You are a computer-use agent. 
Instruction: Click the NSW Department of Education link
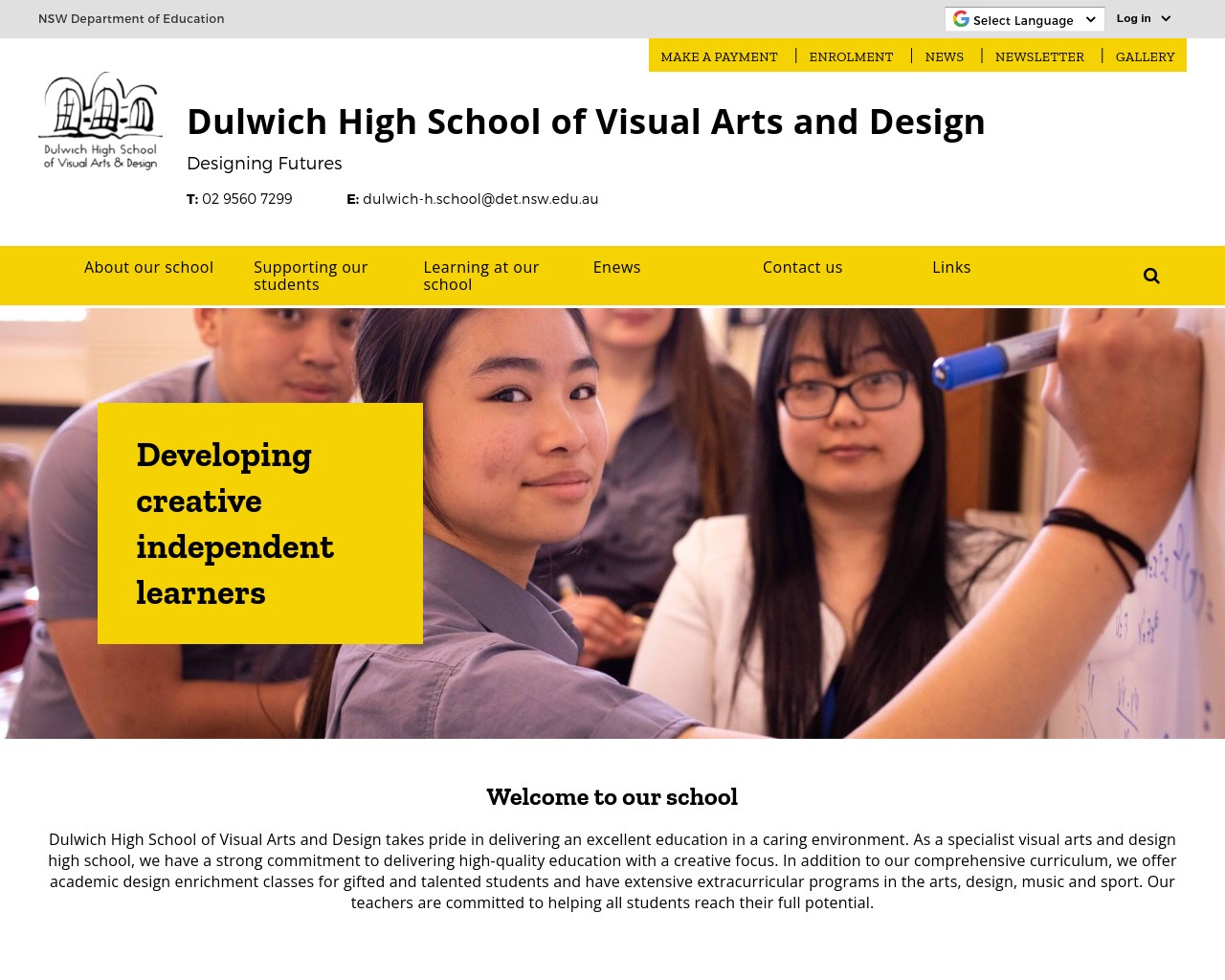point(131,18)
